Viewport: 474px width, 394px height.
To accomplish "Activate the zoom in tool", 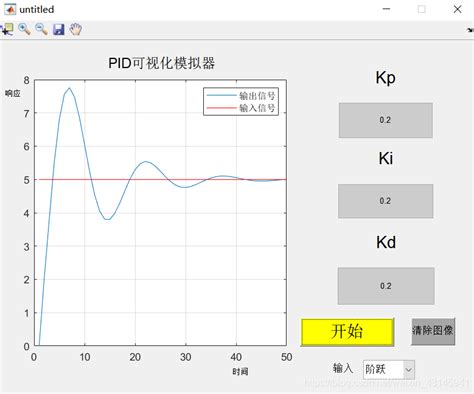I will click(24, 29).
